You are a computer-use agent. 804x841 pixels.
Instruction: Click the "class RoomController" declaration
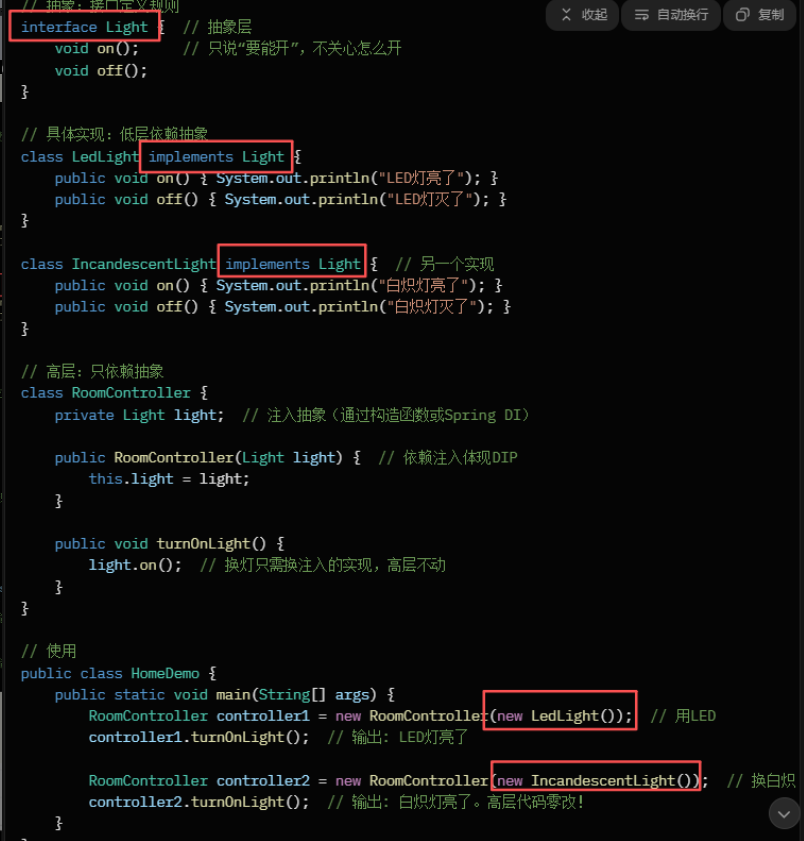click(105, 393)
